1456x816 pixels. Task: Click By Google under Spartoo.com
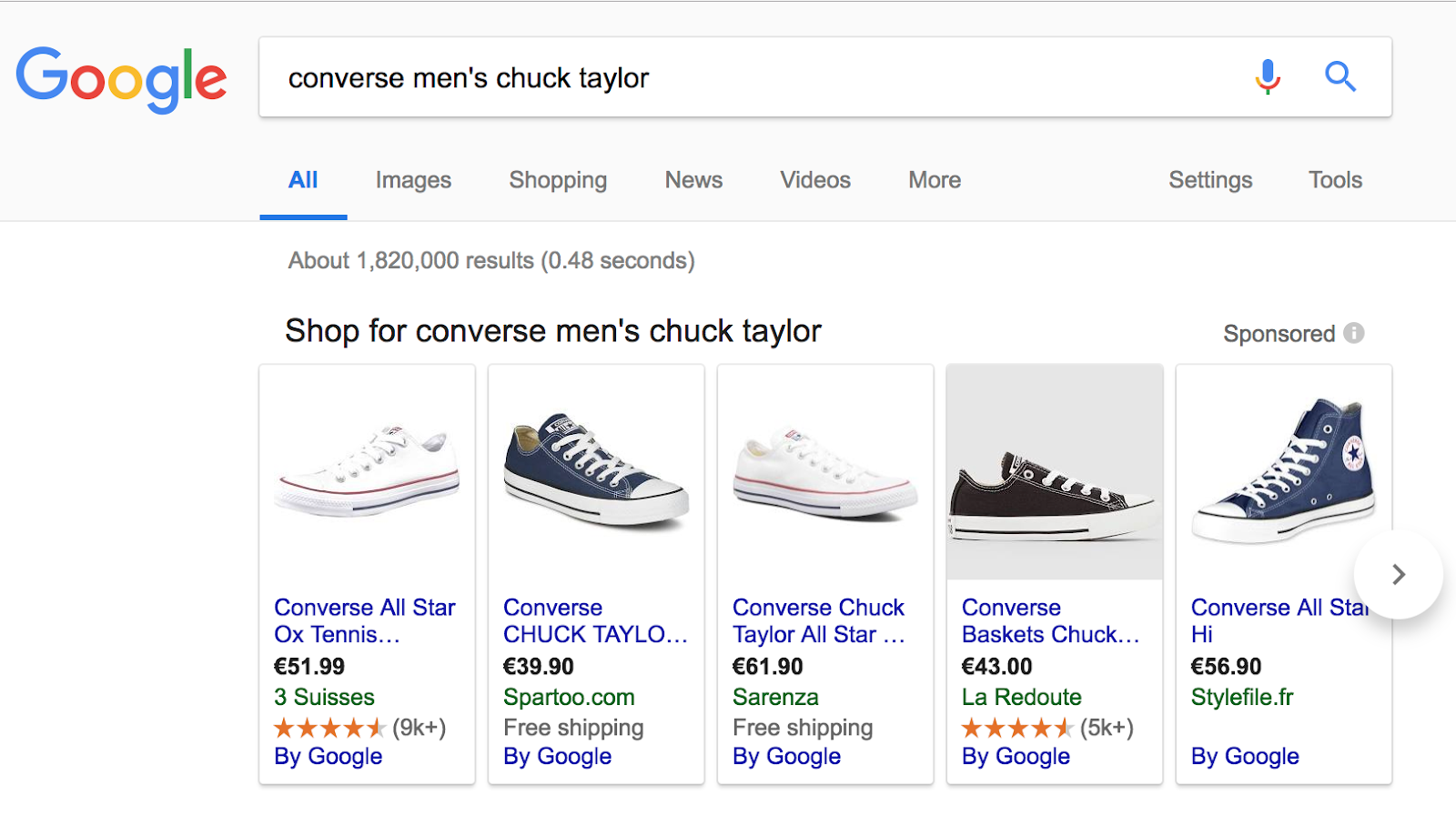click(558, 756)
